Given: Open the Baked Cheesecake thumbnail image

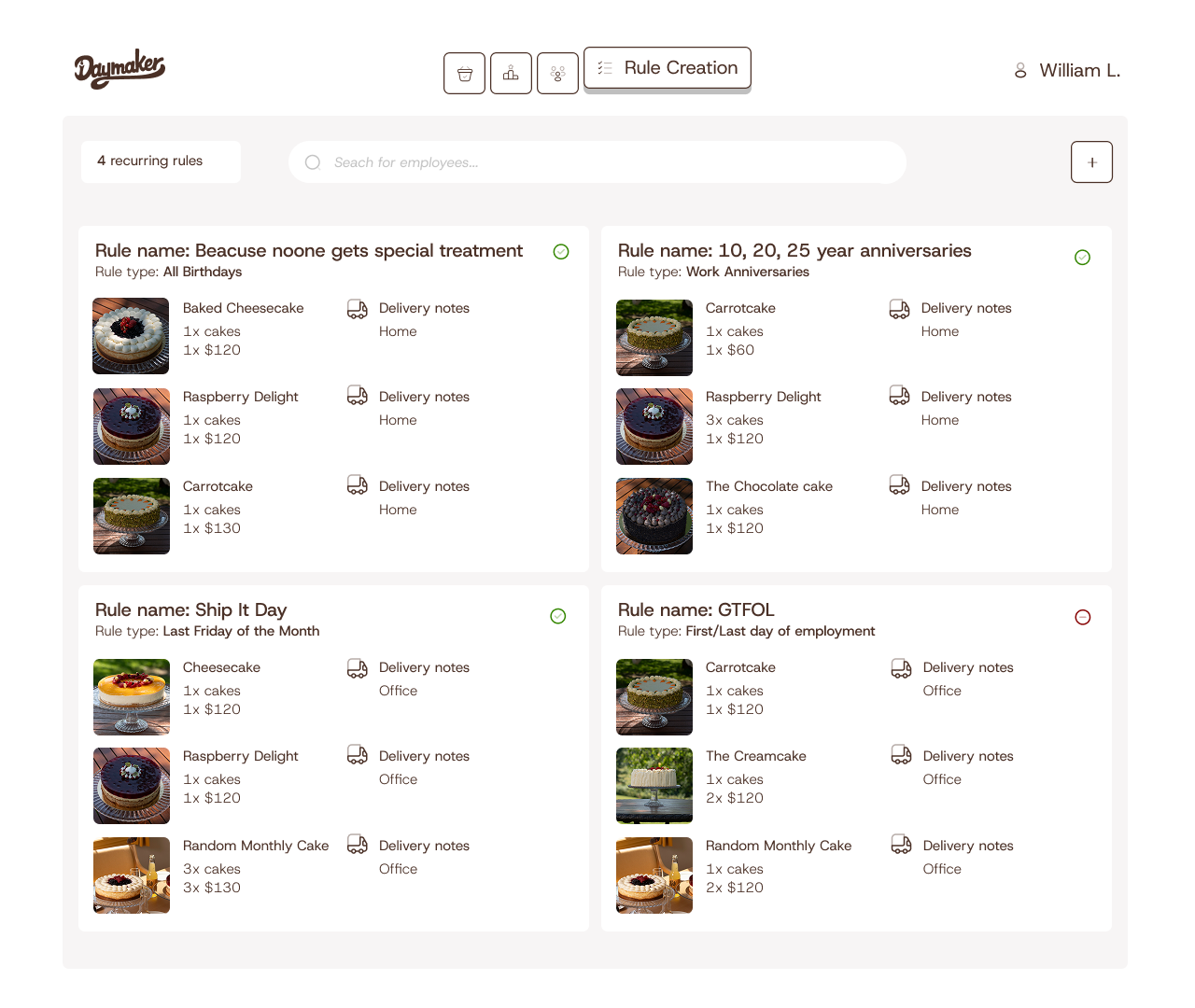Looking at the screenshot, I should point(132,336).
